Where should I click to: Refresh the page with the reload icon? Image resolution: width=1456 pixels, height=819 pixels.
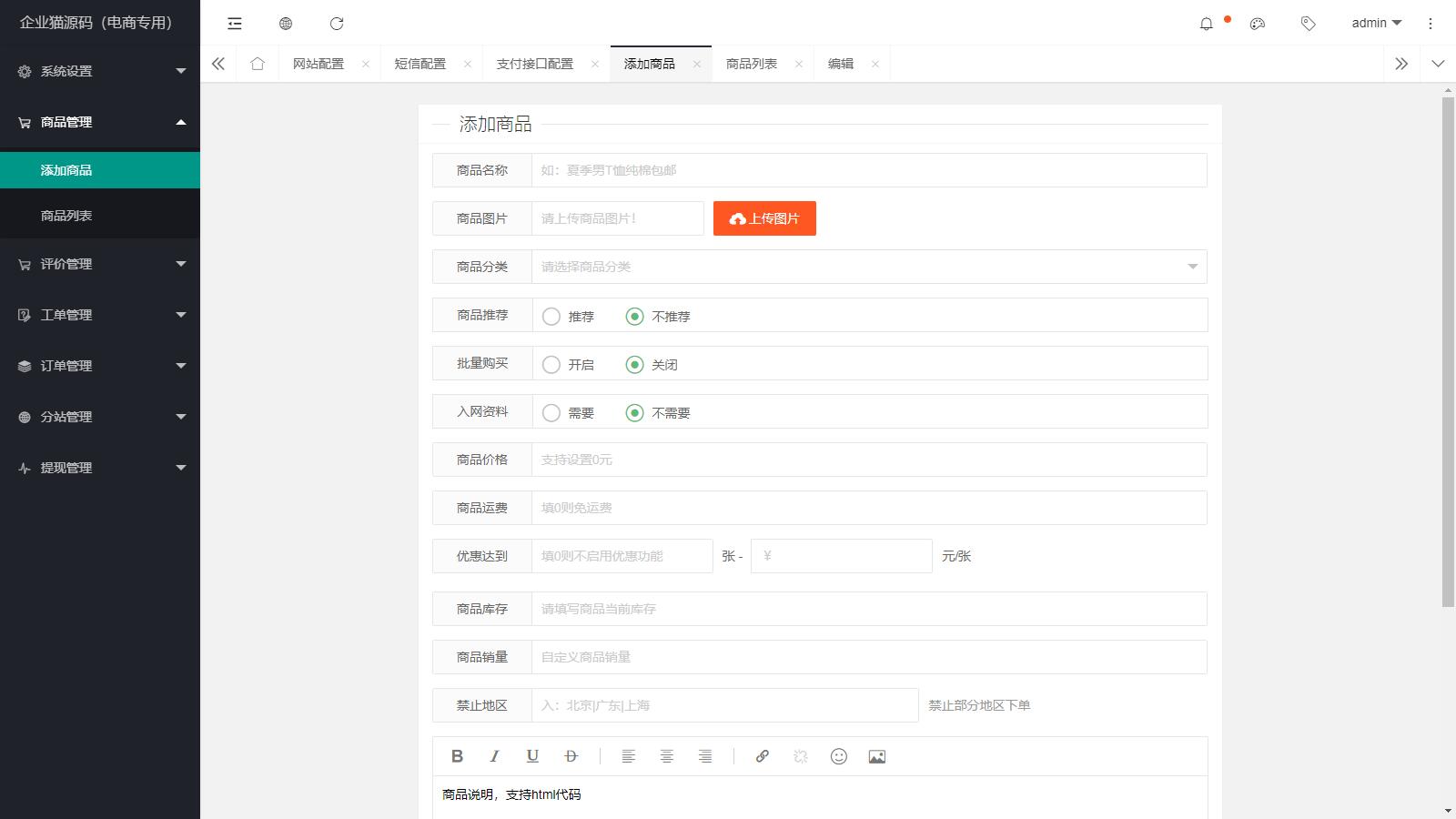click(337, 24)
